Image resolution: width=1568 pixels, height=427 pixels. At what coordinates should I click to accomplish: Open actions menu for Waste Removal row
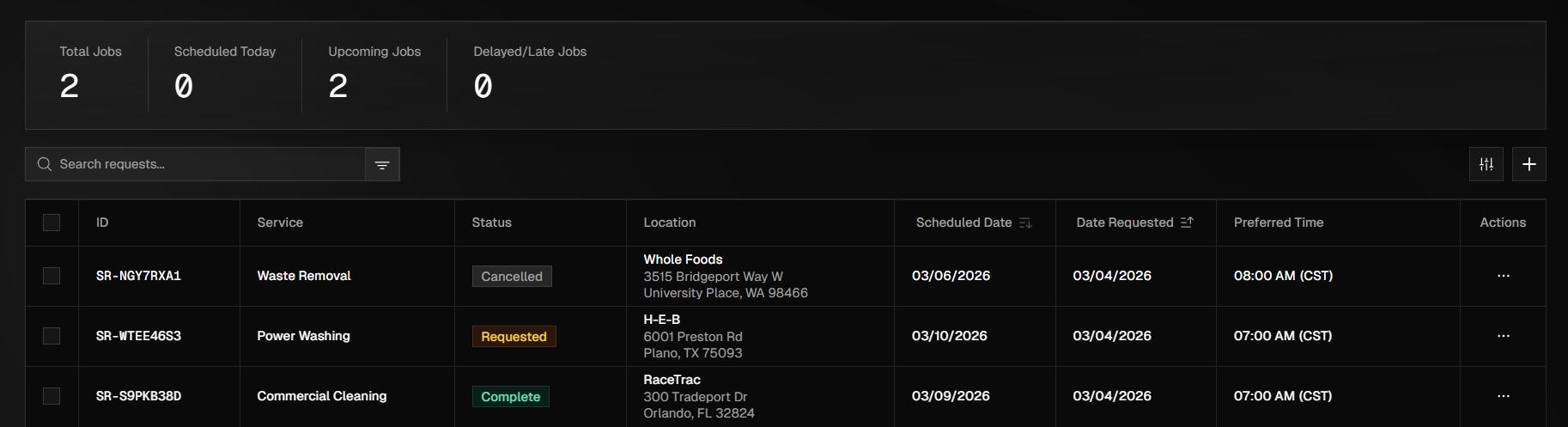(1503, 276)
